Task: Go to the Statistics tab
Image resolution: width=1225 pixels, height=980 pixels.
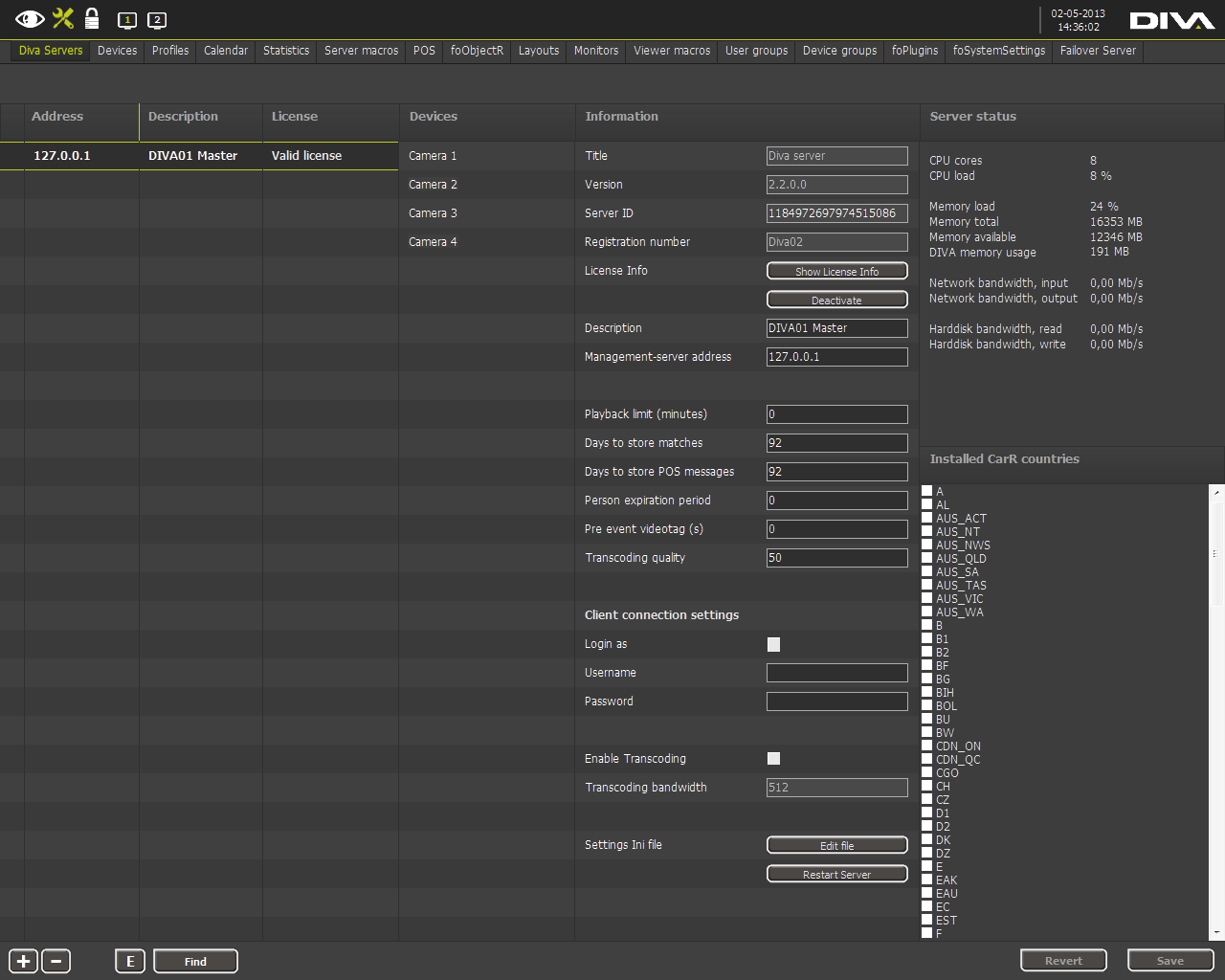Action: point(286,51)
